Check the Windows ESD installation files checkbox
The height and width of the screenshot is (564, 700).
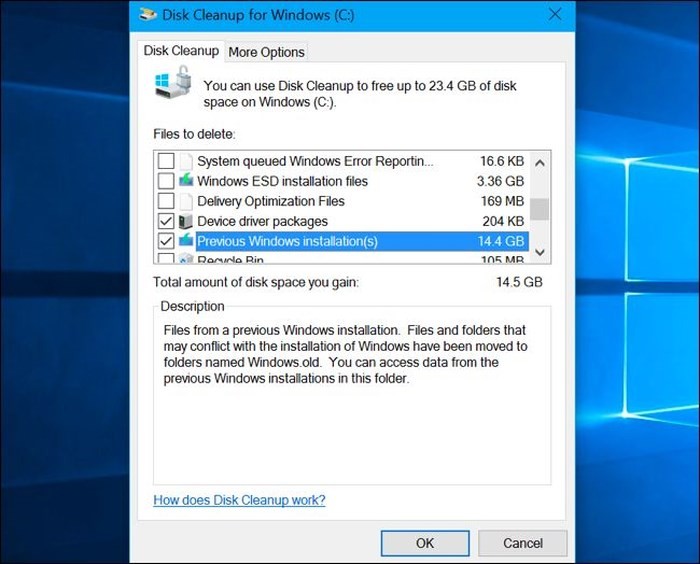point(166,181)
